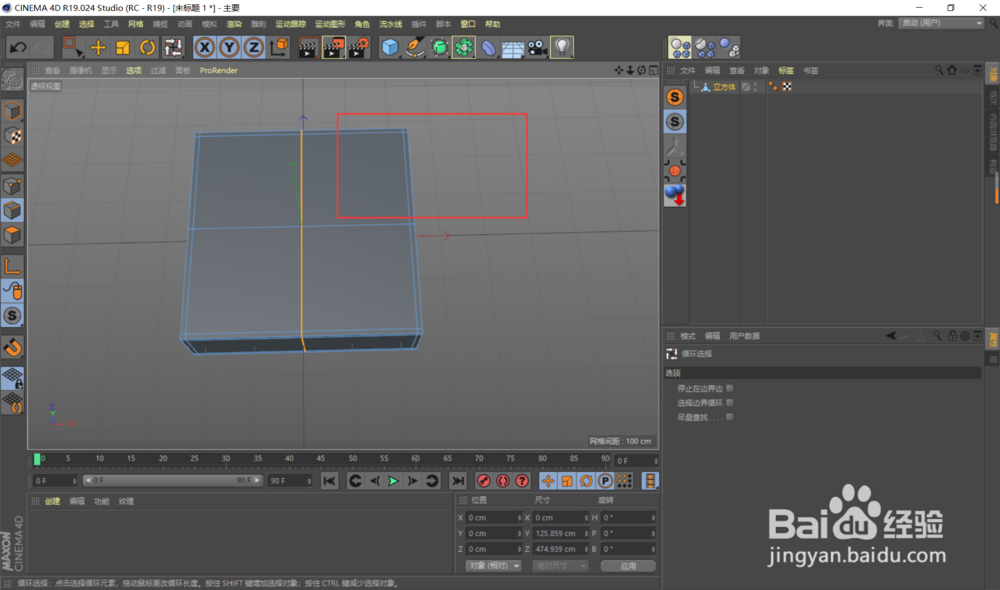Open the Bend deformer icon
1000x590 pixels.
tap(489, 47)
